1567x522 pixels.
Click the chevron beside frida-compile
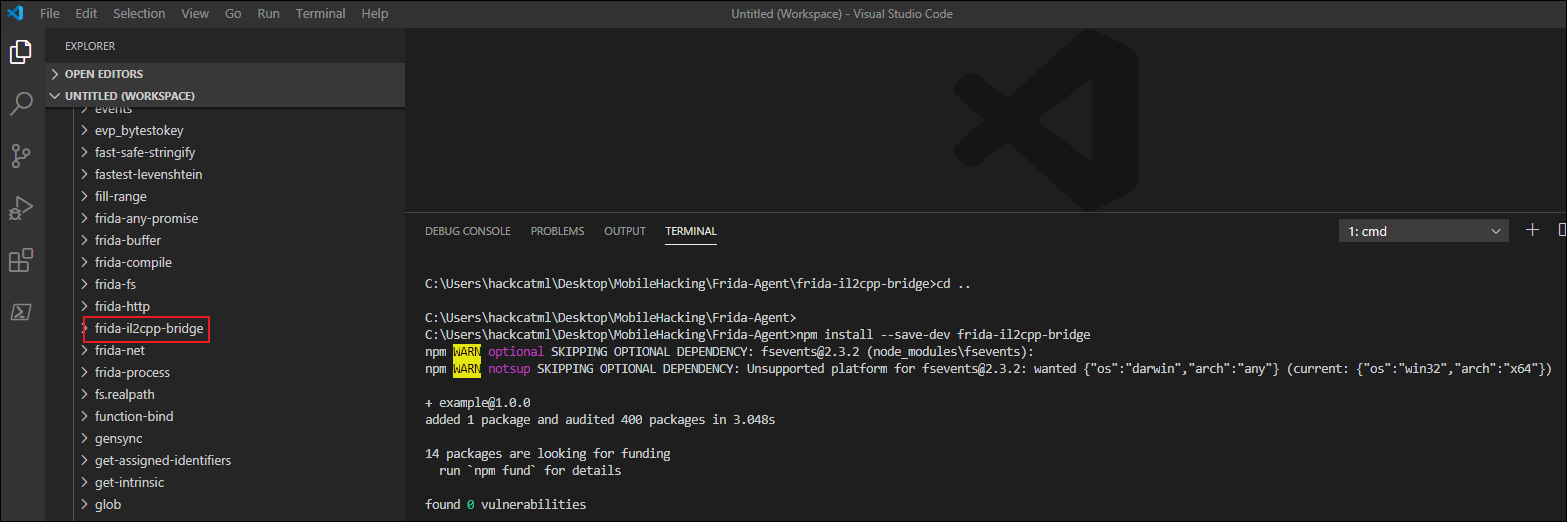point(85,262)
